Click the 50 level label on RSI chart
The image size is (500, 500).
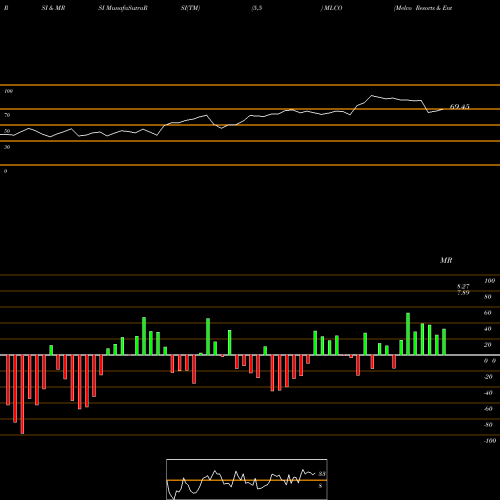coord(7,131)
